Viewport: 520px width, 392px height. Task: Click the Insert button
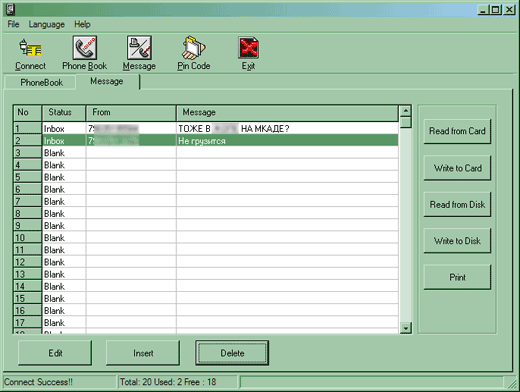tap(143, 353)
